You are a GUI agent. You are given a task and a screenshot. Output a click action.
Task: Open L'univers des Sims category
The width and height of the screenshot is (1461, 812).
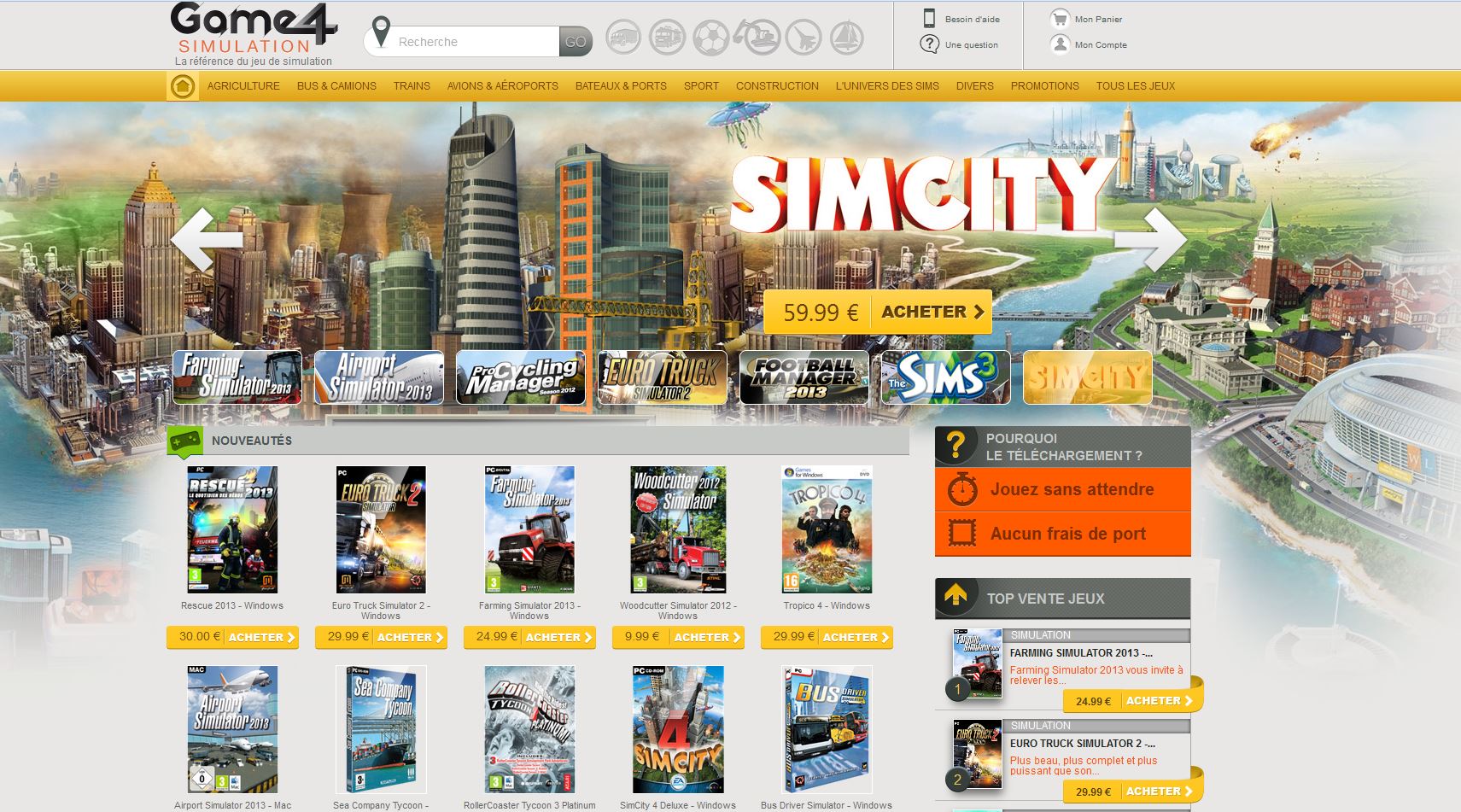(887, 86)
